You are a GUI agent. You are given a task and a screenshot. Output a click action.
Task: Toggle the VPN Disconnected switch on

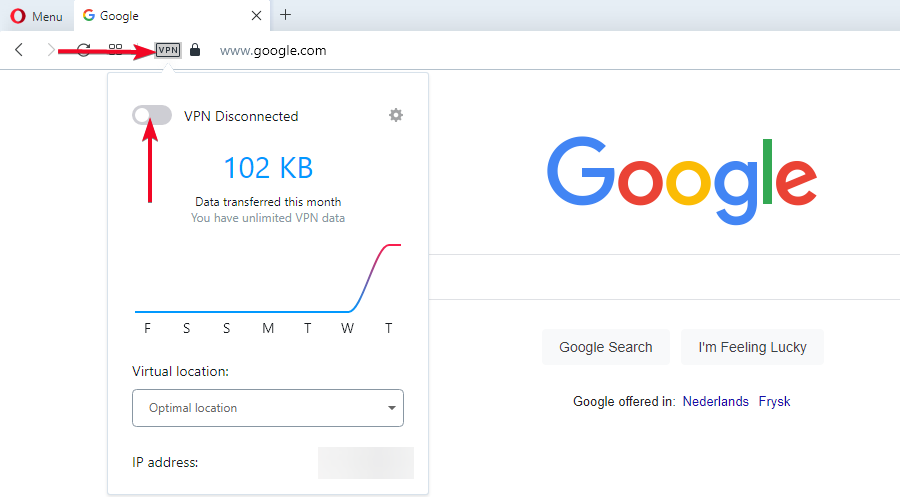click(x=151, y=116)
